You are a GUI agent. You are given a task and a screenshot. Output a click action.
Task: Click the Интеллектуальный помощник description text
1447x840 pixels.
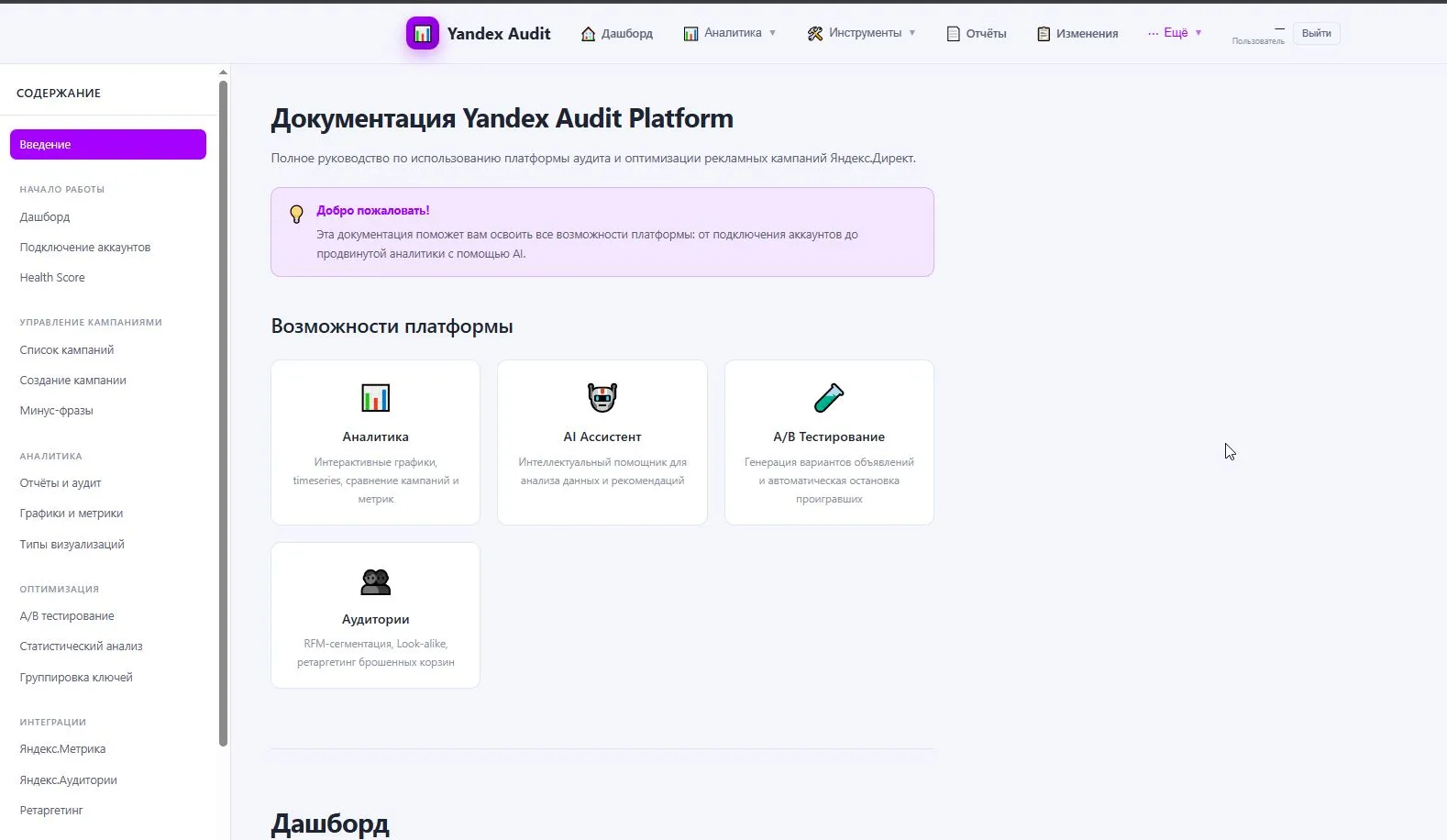(602, 471)
